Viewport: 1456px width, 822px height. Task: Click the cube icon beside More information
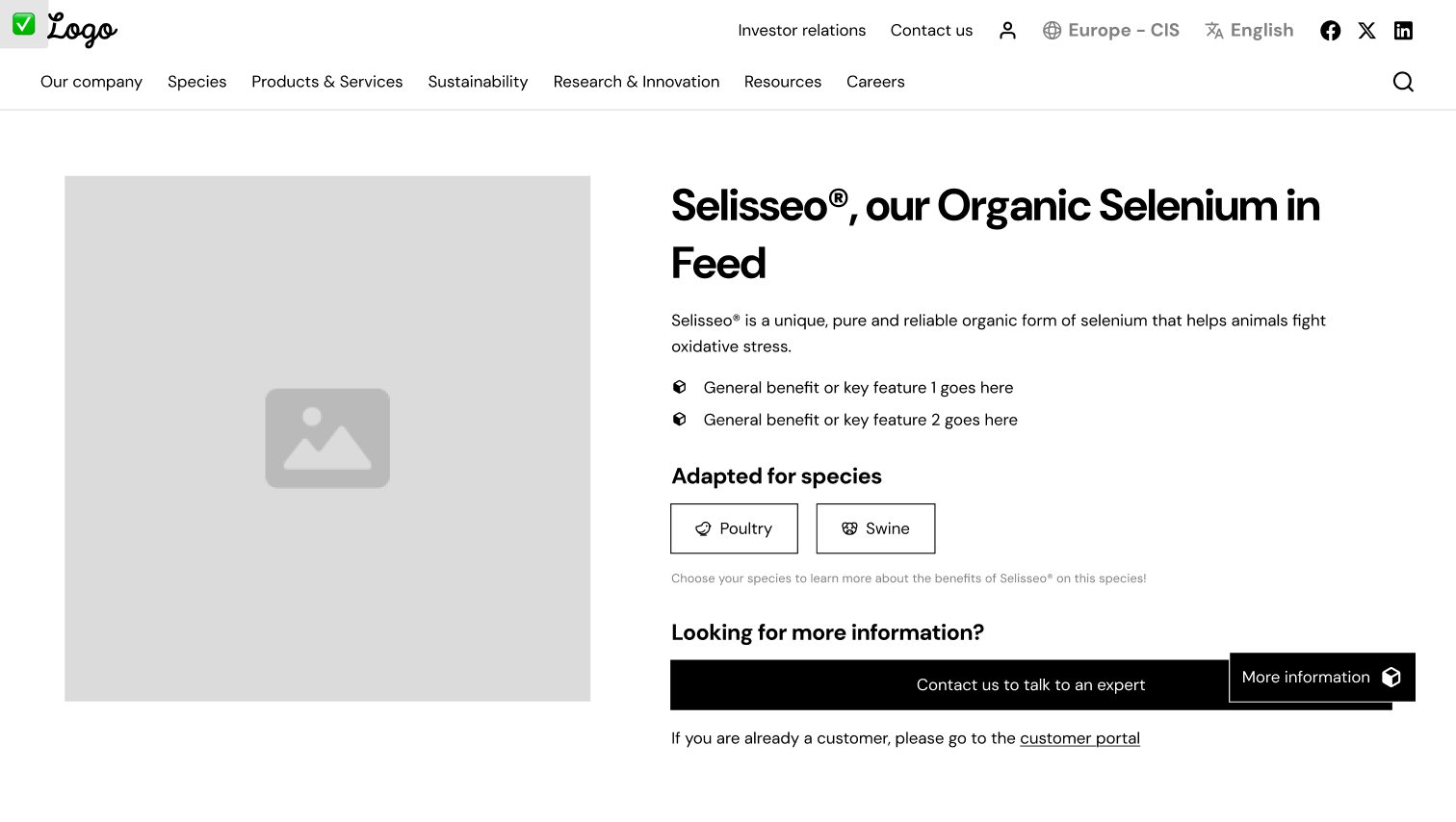pos(1391,678)
